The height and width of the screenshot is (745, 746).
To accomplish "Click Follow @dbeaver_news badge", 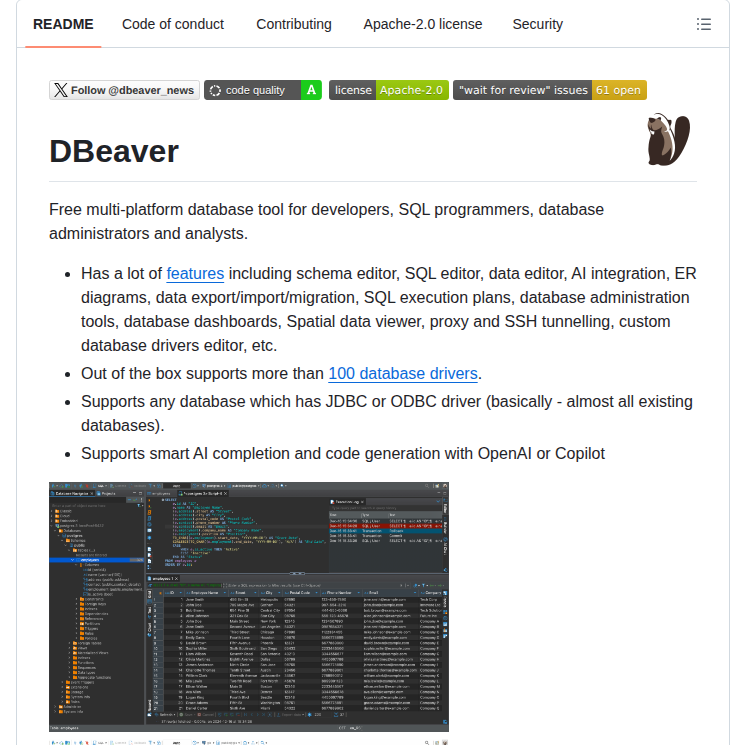I will click(124, 90).
